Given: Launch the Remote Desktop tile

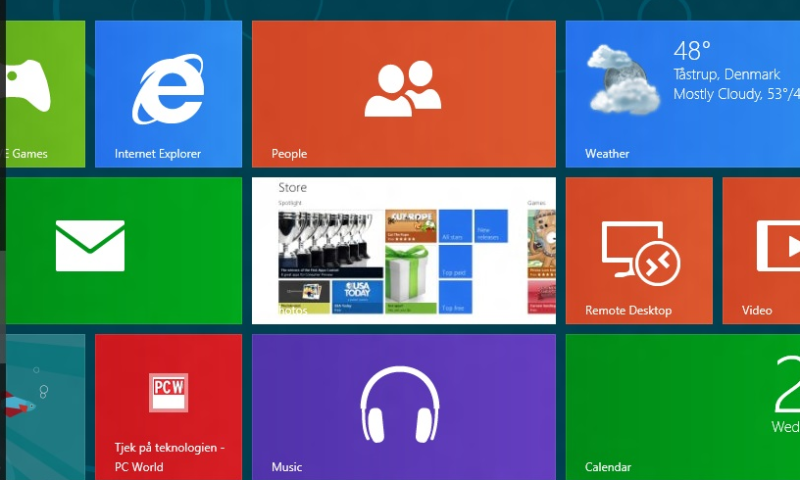Looking at the screenshot, I should [639, 250].
